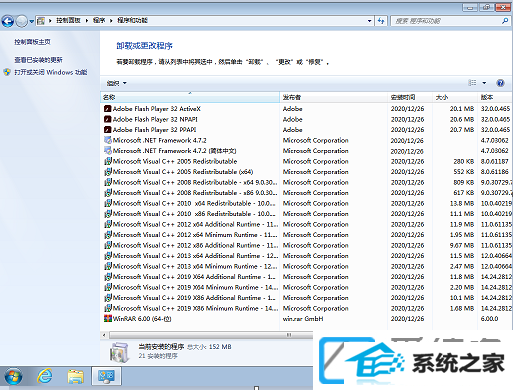This screenshot has width=513, height=390.
Task: Click Visual C++ 2012 x64 Additional Runtime icon
Action: (x=107, y=224)
